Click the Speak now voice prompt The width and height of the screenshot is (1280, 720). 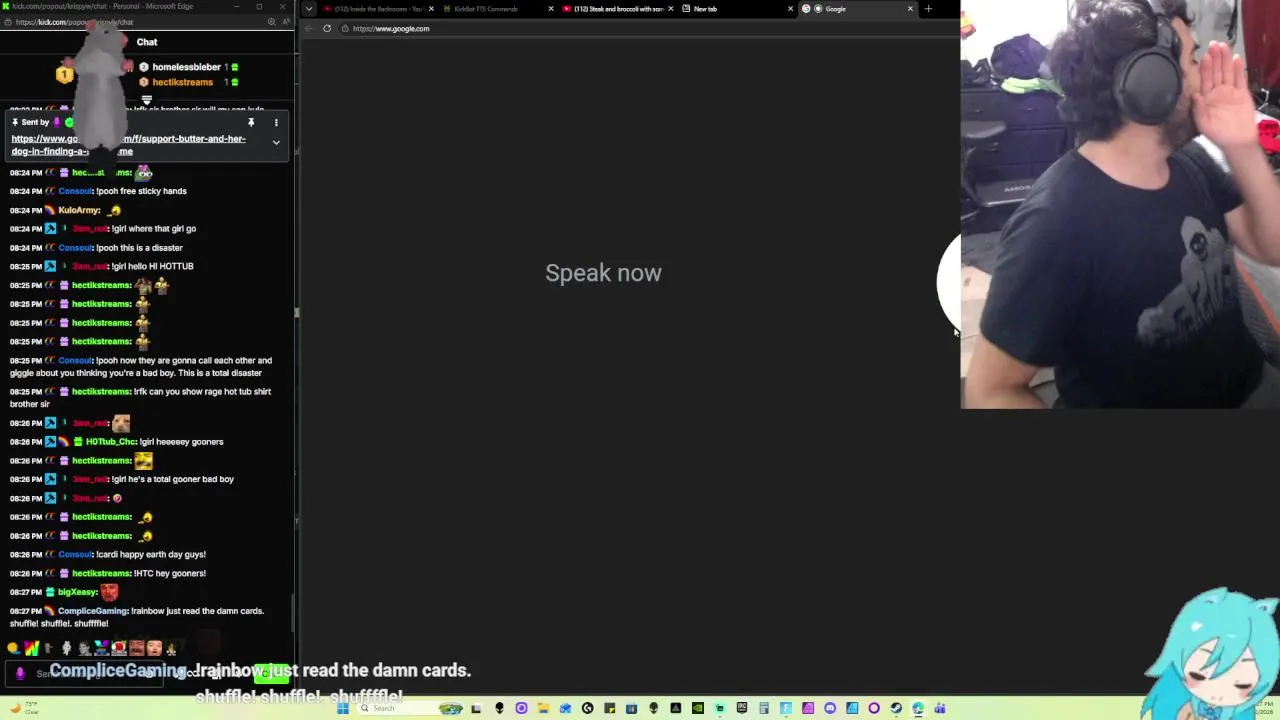603,273
